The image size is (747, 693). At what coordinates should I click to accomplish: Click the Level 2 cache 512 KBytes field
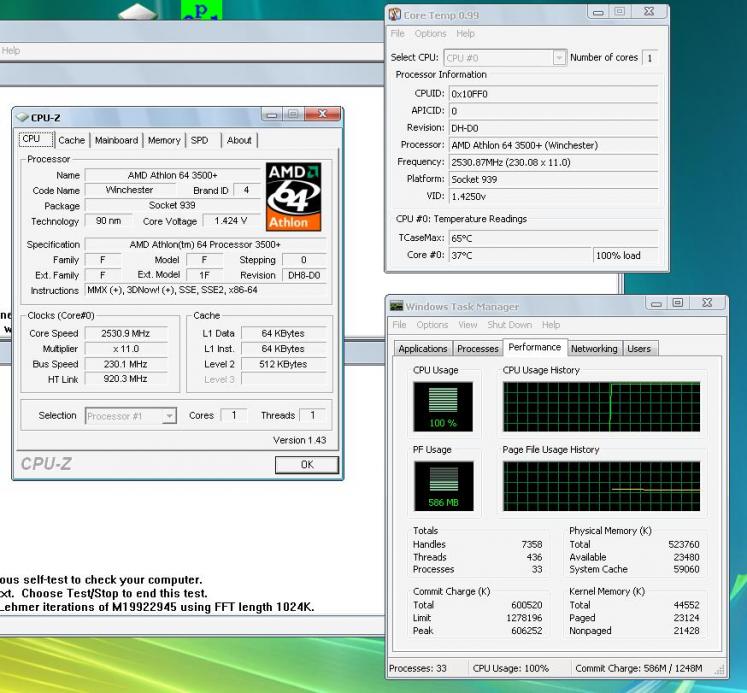click(284, 364)
